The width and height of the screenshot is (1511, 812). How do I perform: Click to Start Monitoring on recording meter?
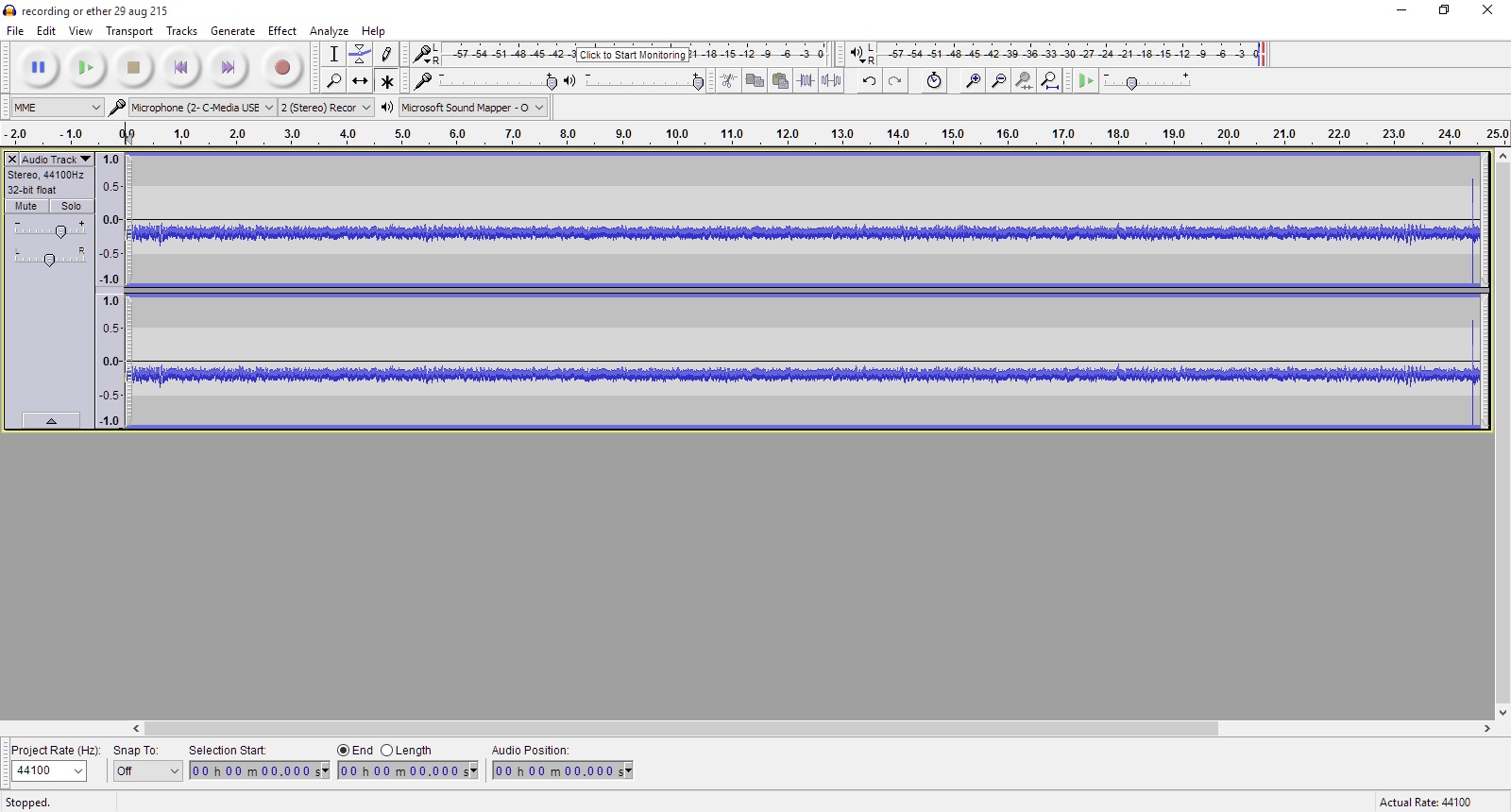pos(632,55)
